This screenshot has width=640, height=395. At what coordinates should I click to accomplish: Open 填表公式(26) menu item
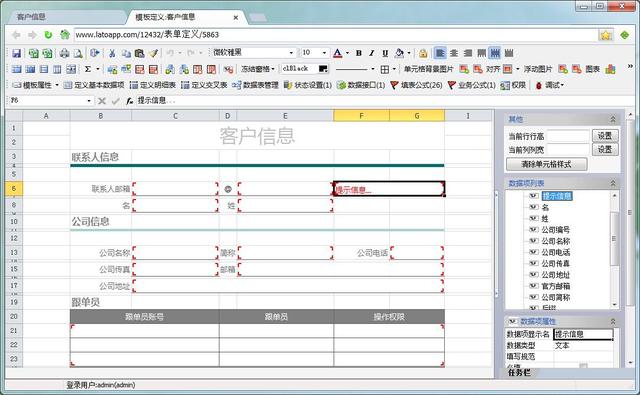pos(416,85)
